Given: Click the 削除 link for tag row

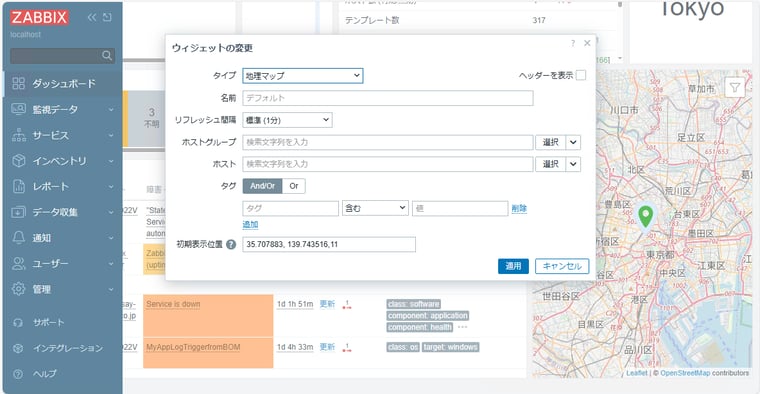Looking at the screenshot, I should click(x=519, y=208).
